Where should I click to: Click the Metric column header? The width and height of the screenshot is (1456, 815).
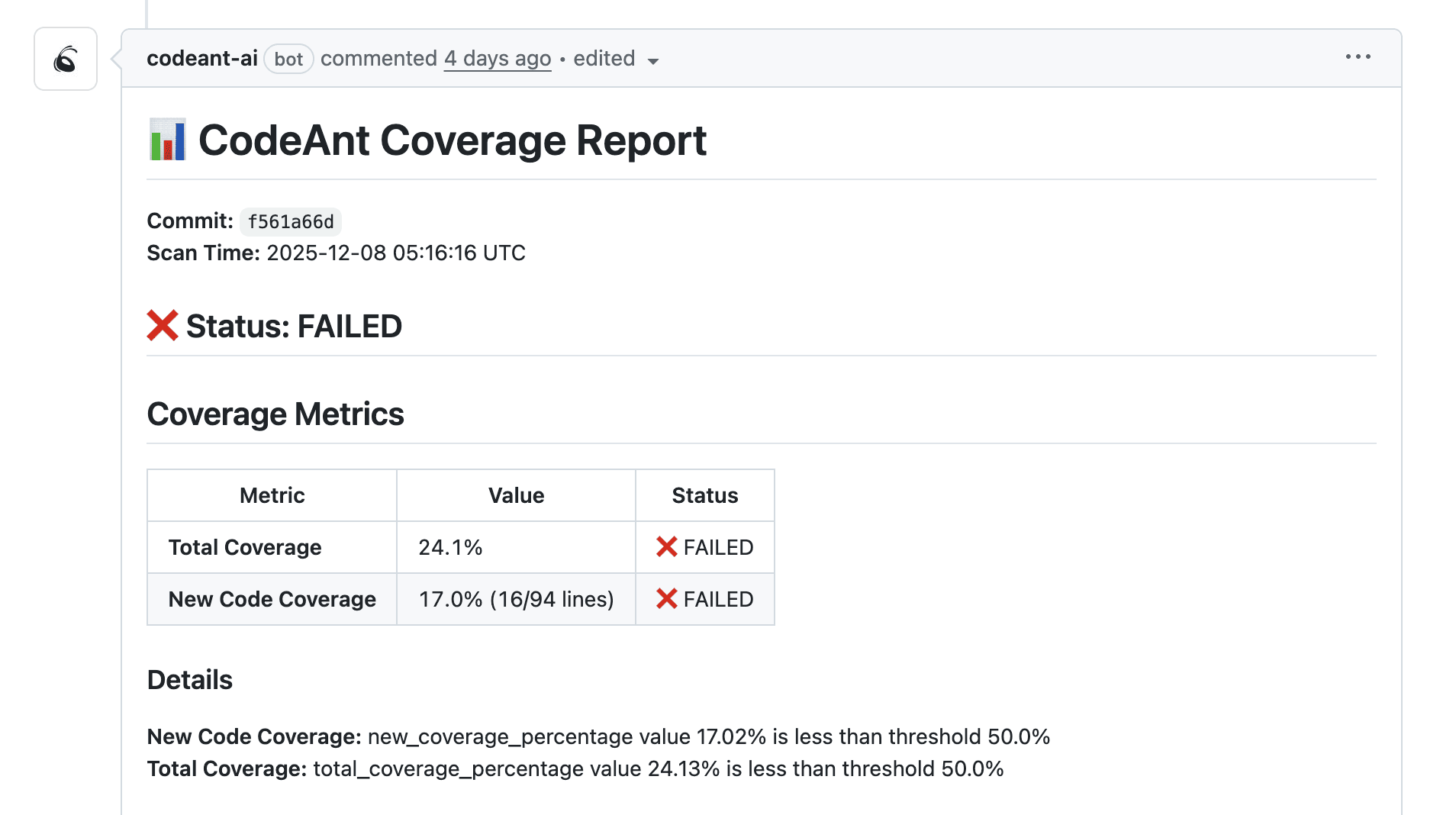(272, 494)
